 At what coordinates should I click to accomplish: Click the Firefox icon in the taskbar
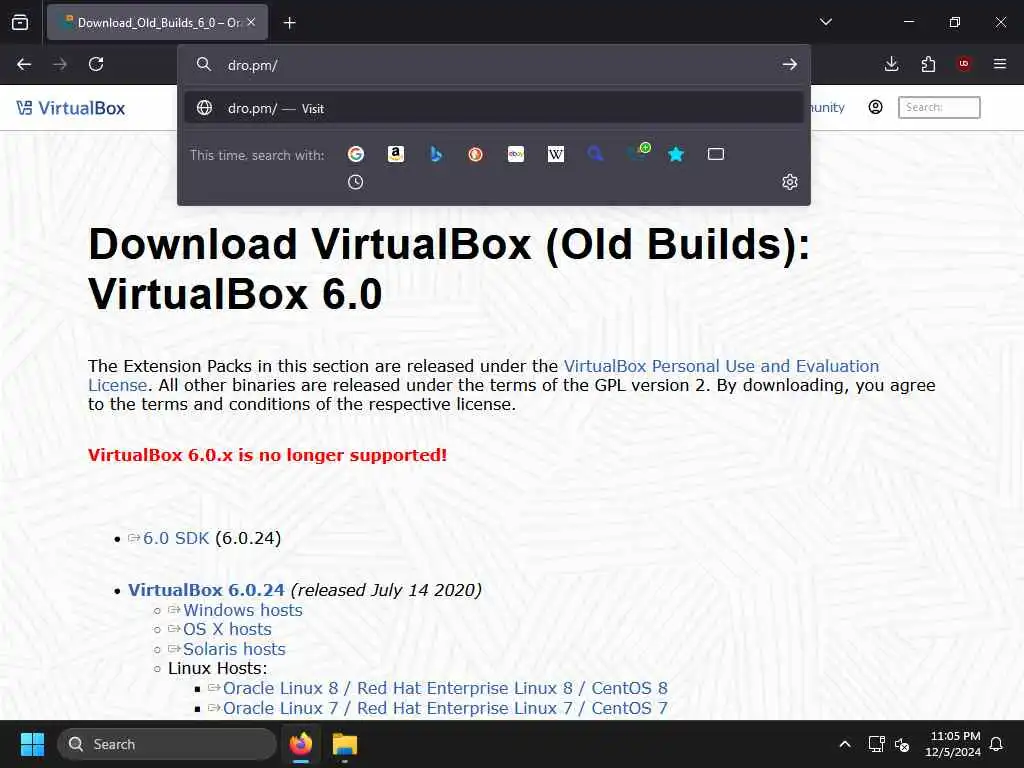pos(301,744)
